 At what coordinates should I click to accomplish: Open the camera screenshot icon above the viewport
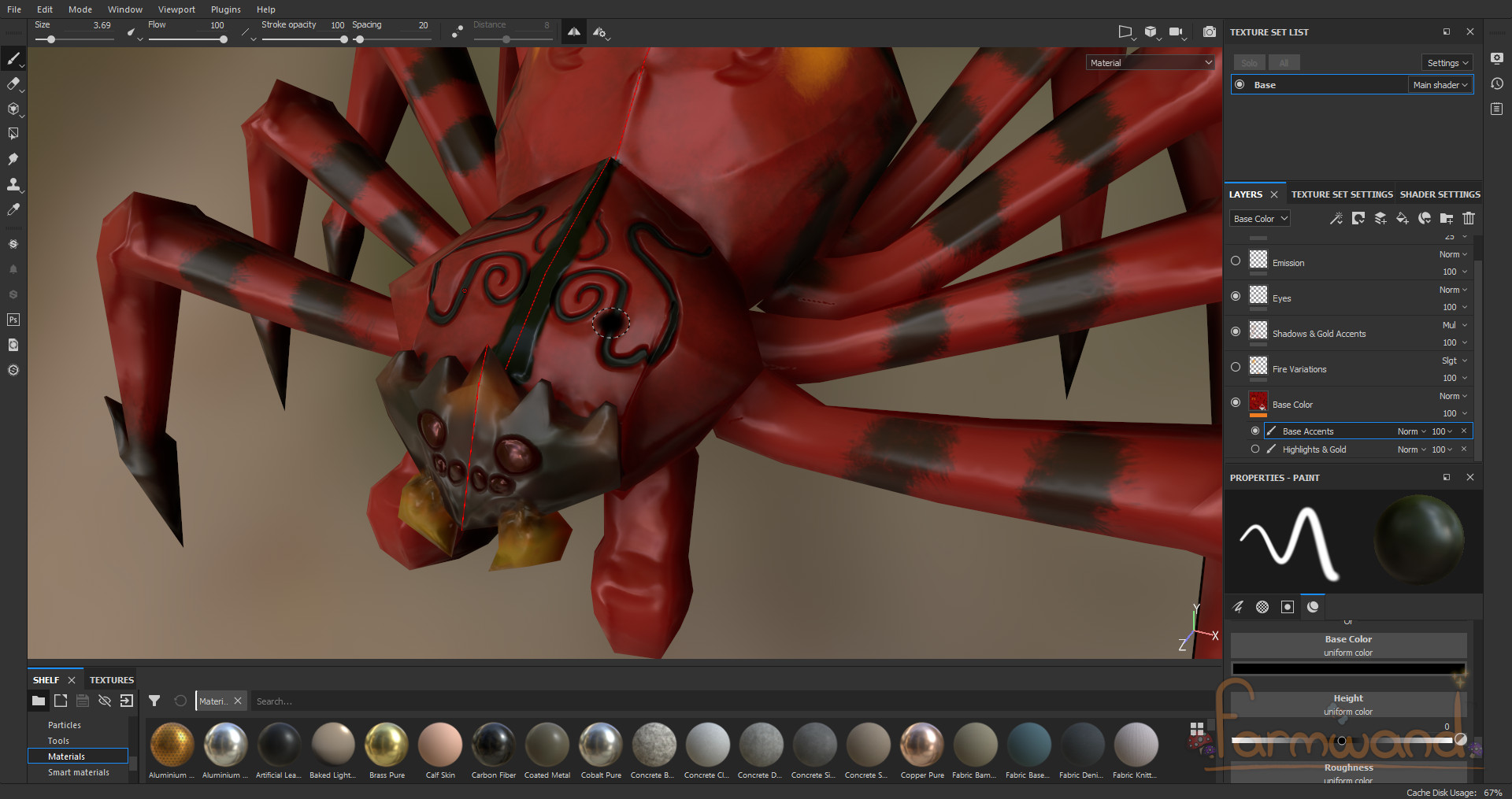pos(1210,31)
